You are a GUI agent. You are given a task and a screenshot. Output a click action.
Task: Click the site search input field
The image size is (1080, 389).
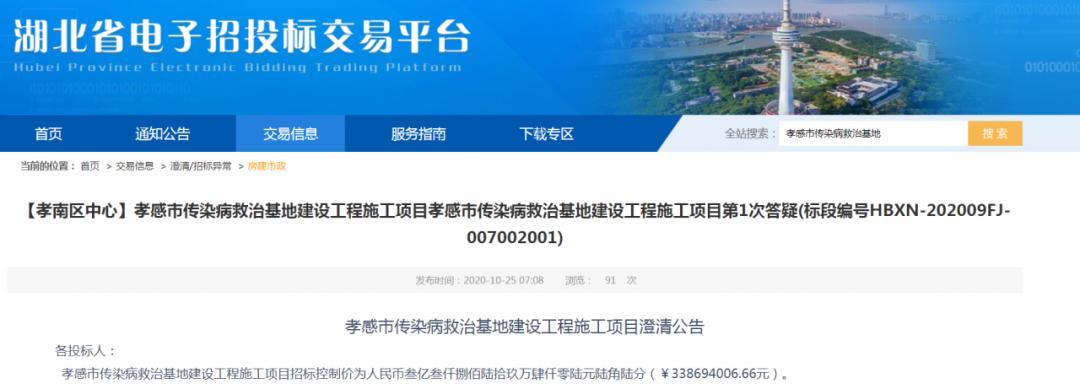pos(873,134)
